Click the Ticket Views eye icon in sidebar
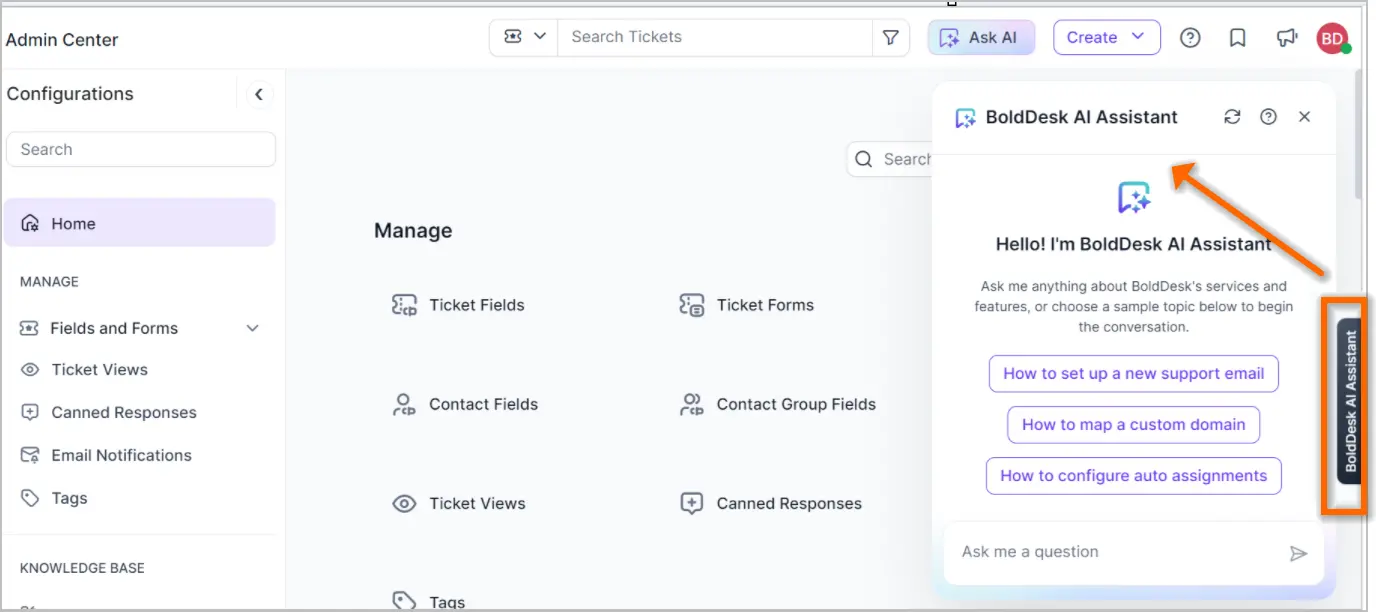 coord(31,369)
